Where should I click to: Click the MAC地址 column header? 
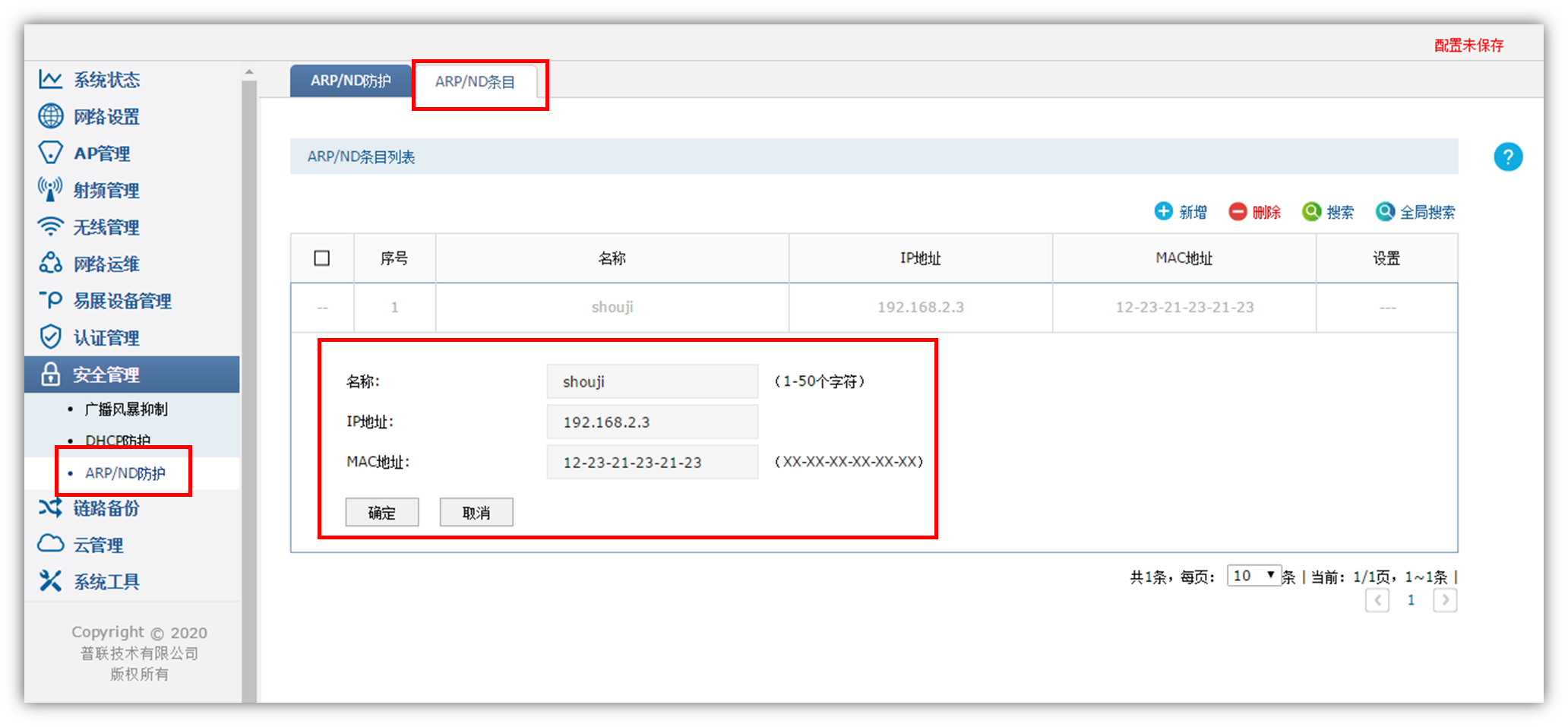[x=1184, y=258]
